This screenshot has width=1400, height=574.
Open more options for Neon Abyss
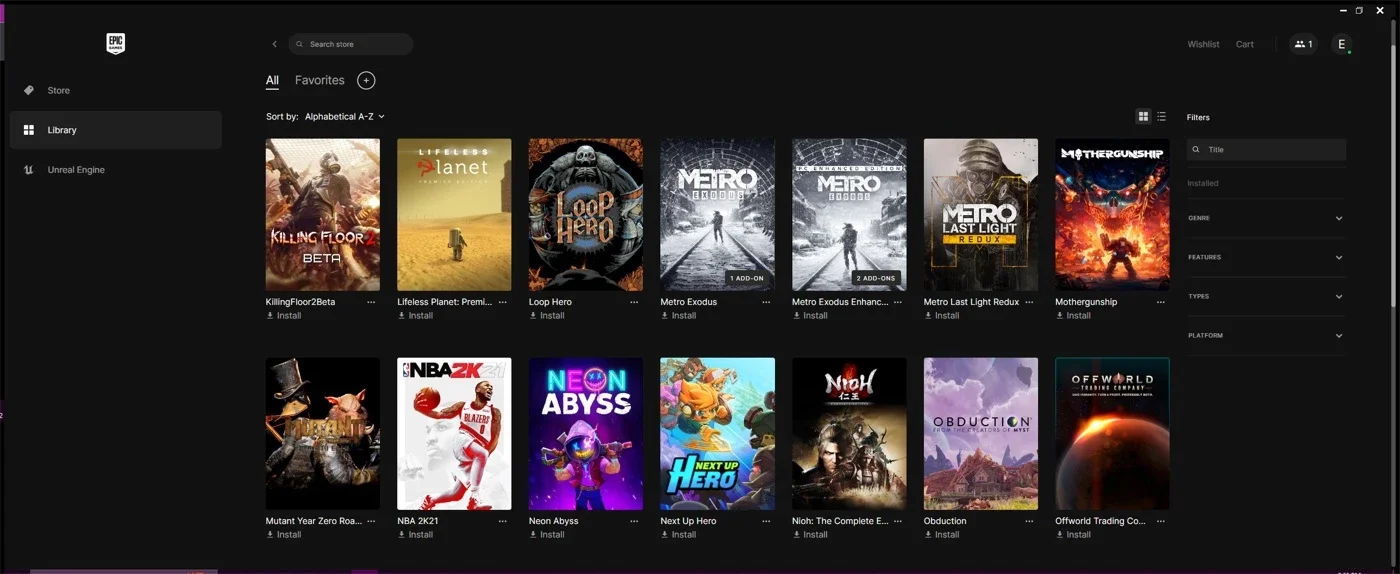(x=634, y=521)
